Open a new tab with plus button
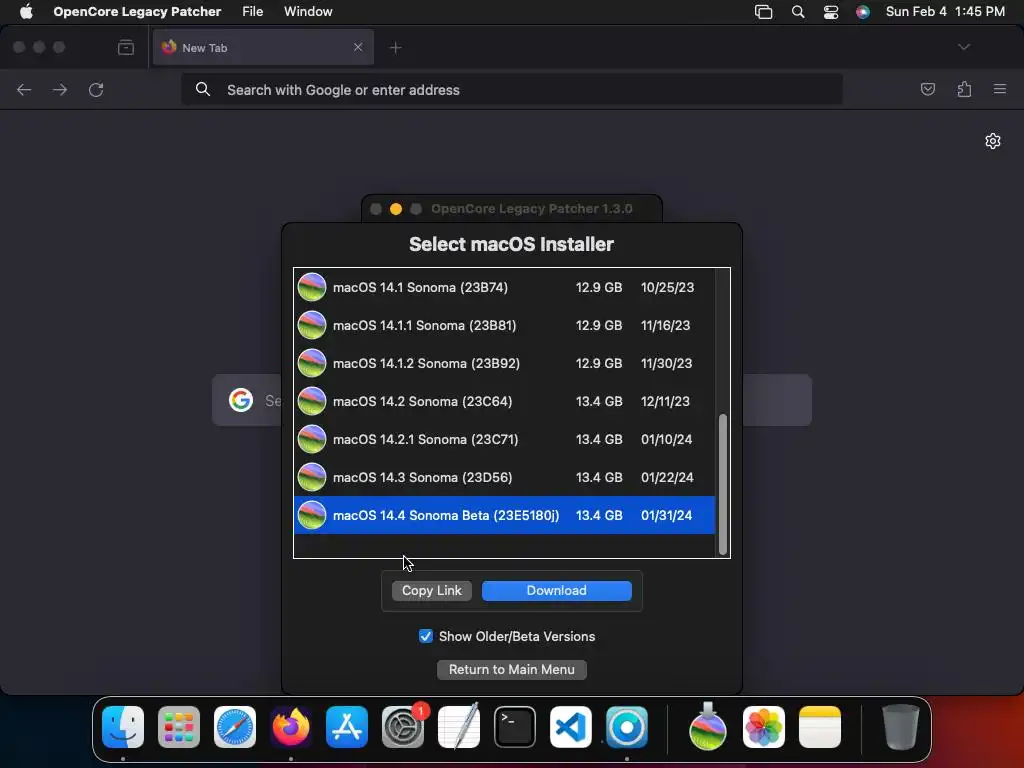This screenshot has height=768, width=1024. [395, 48]
